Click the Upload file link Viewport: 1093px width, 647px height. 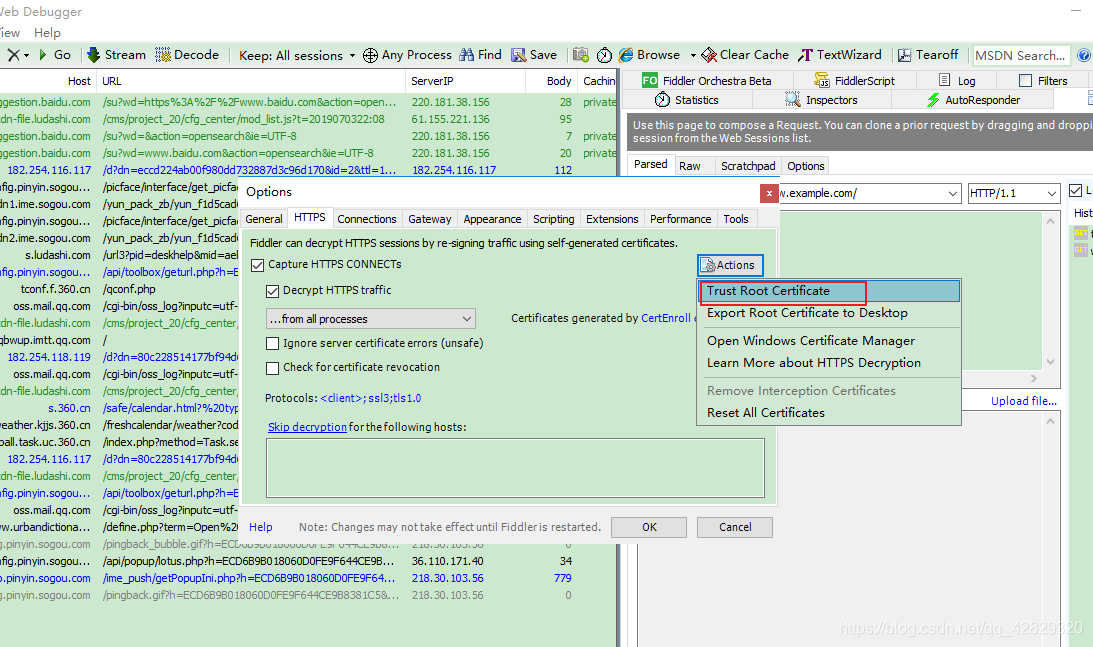[x=1023, y=401]
